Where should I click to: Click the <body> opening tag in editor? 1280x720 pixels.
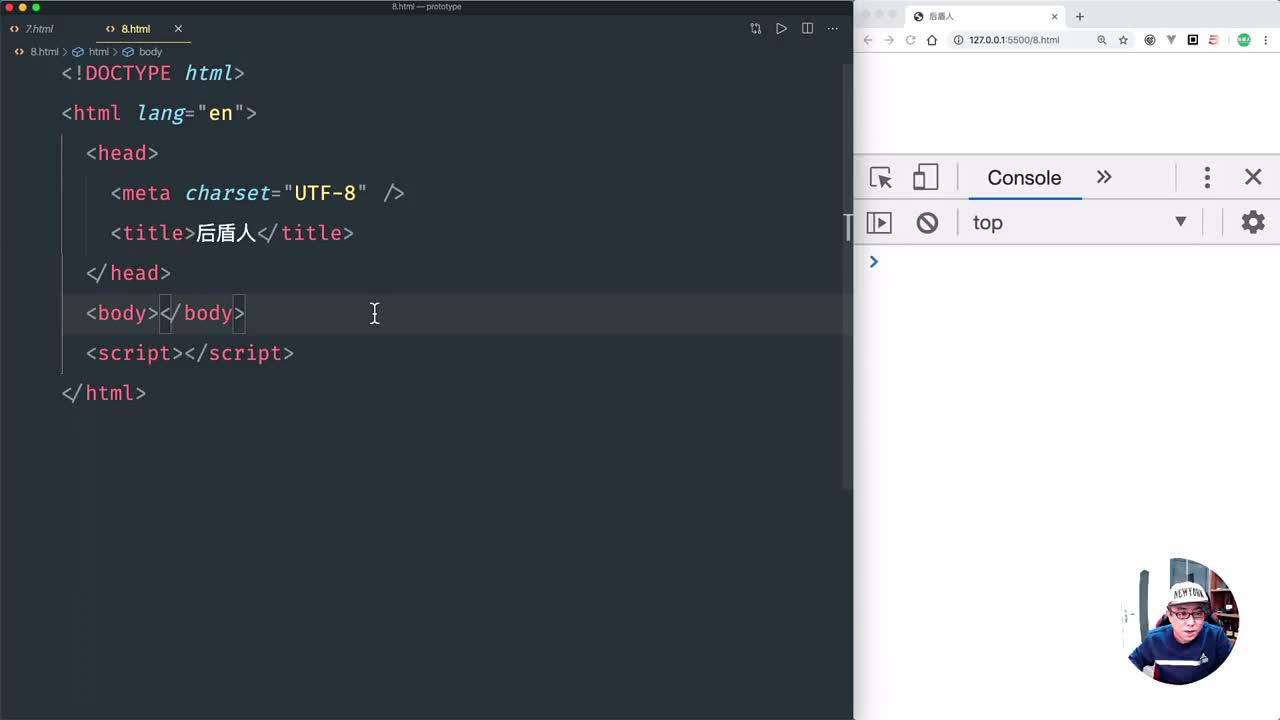122,313
